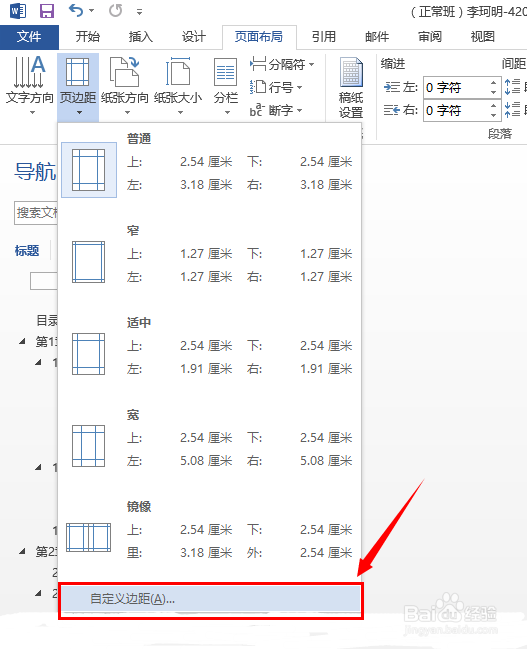Choose the 适中 moderate margin preset

coord(210,353)
